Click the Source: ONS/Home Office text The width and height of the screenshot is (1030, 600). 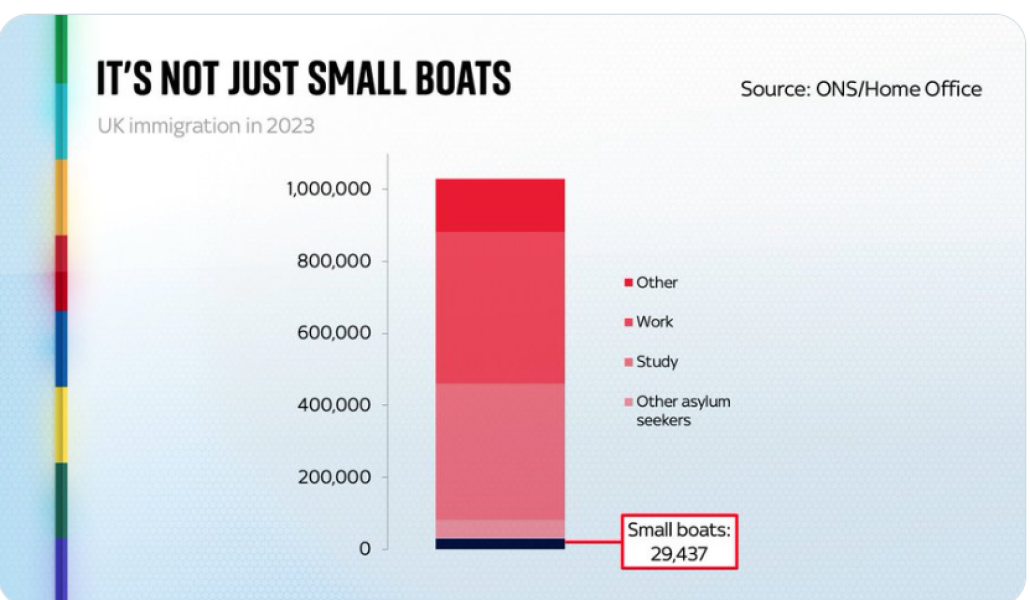tap(861, 89)
